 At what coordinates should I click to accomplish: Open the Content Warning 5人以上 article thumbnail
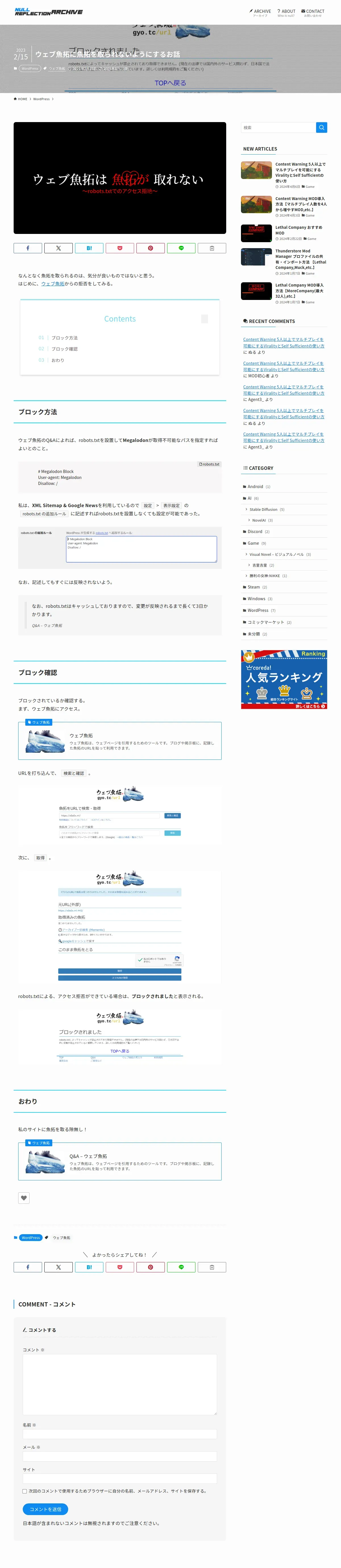pyautogui.click(x=257, y=170)
